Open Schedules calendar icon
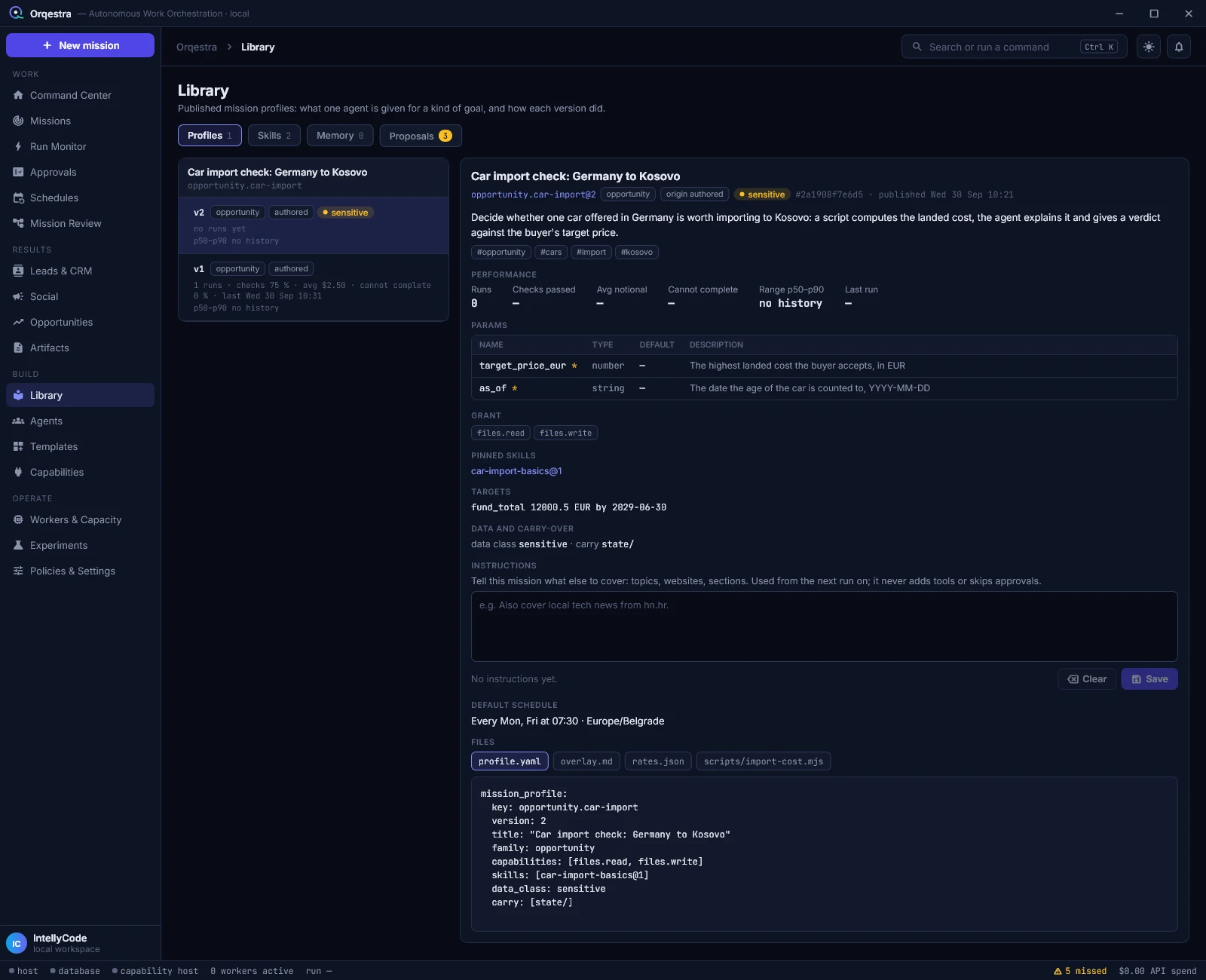The width and height of the screenshot is (1206, 980). click(18, 198)
